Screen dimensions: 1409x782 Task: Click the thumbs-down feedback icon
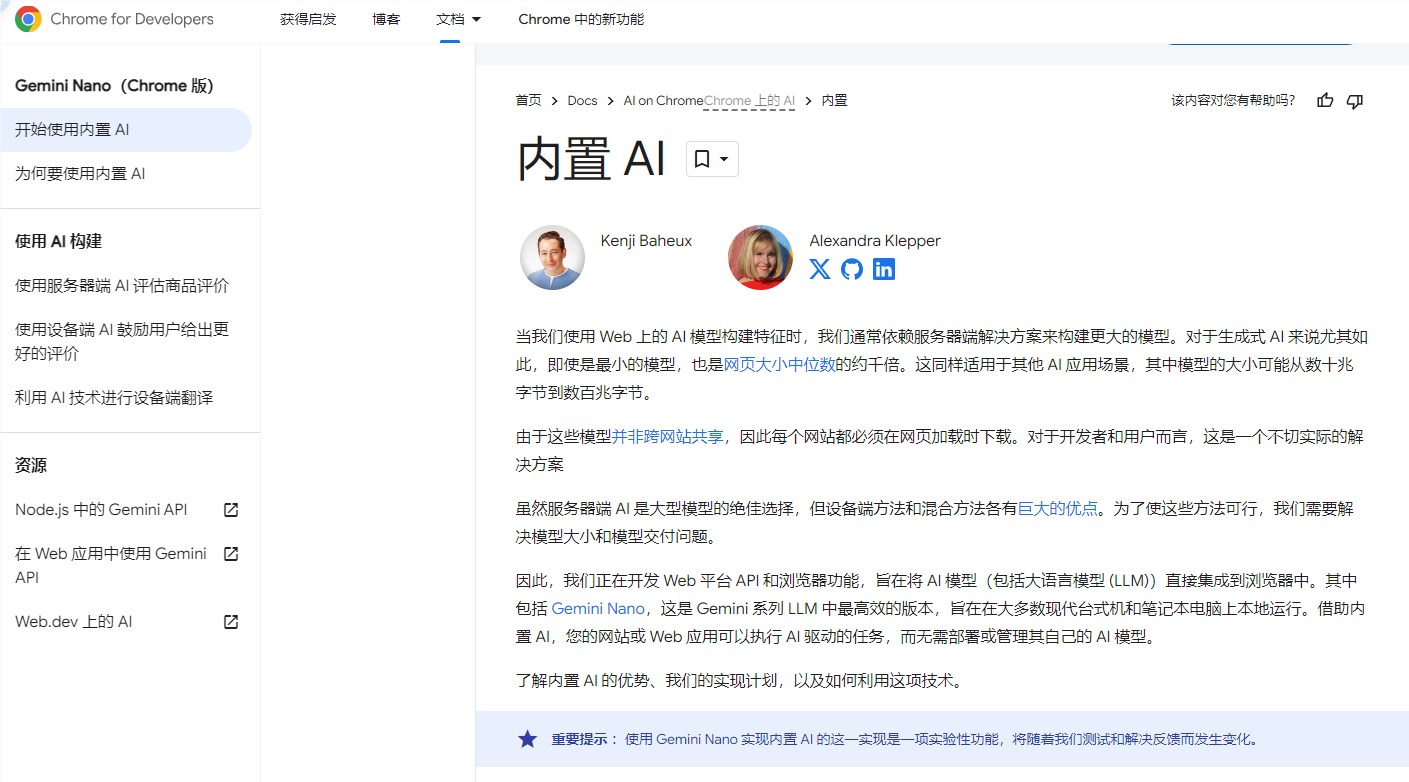[x=1355, y=100]
